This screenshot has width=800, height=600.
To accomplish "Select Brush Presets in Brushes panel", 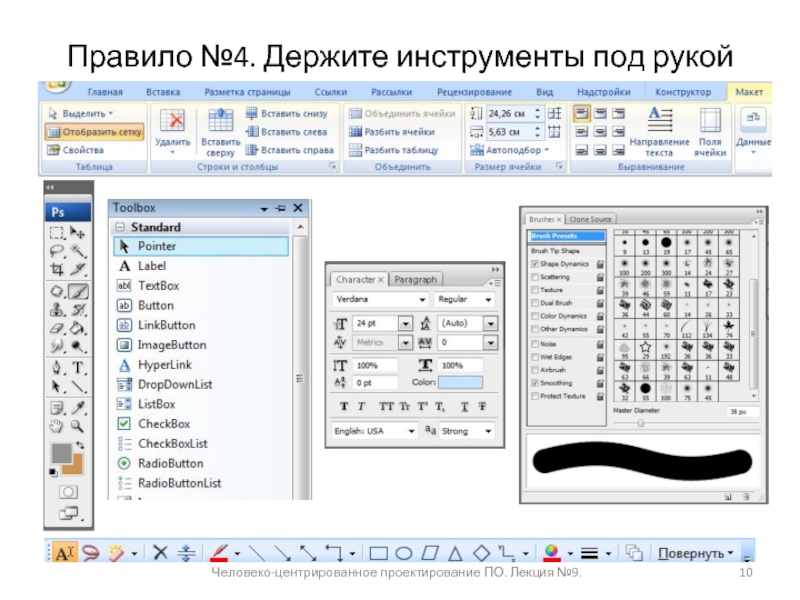I will coord(567,236).
